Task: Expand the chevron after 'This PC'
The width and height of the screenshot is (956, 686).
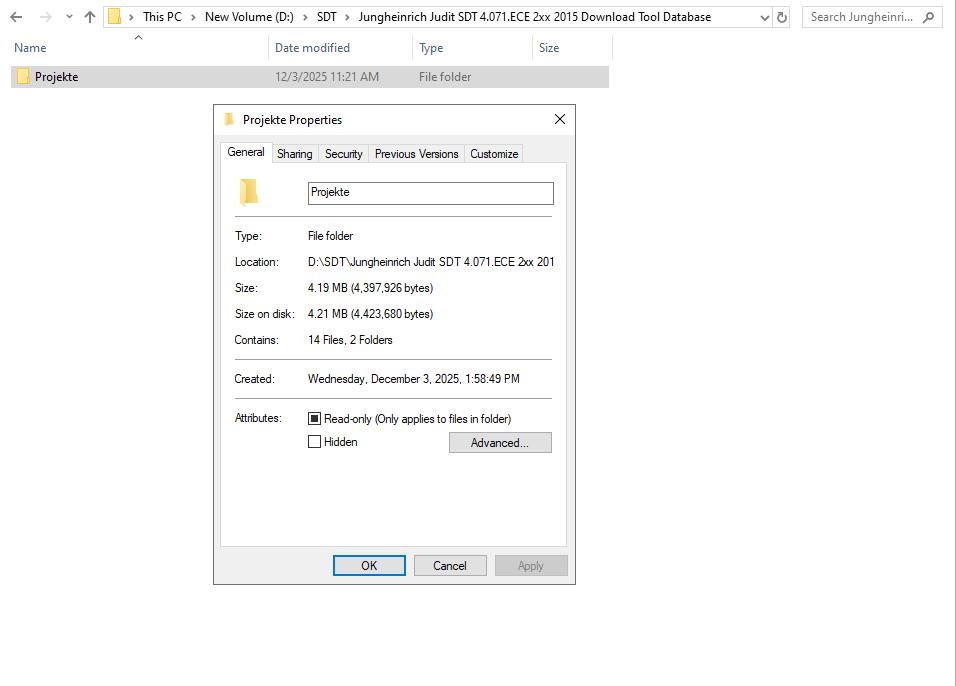Action: tap(193, 17)
